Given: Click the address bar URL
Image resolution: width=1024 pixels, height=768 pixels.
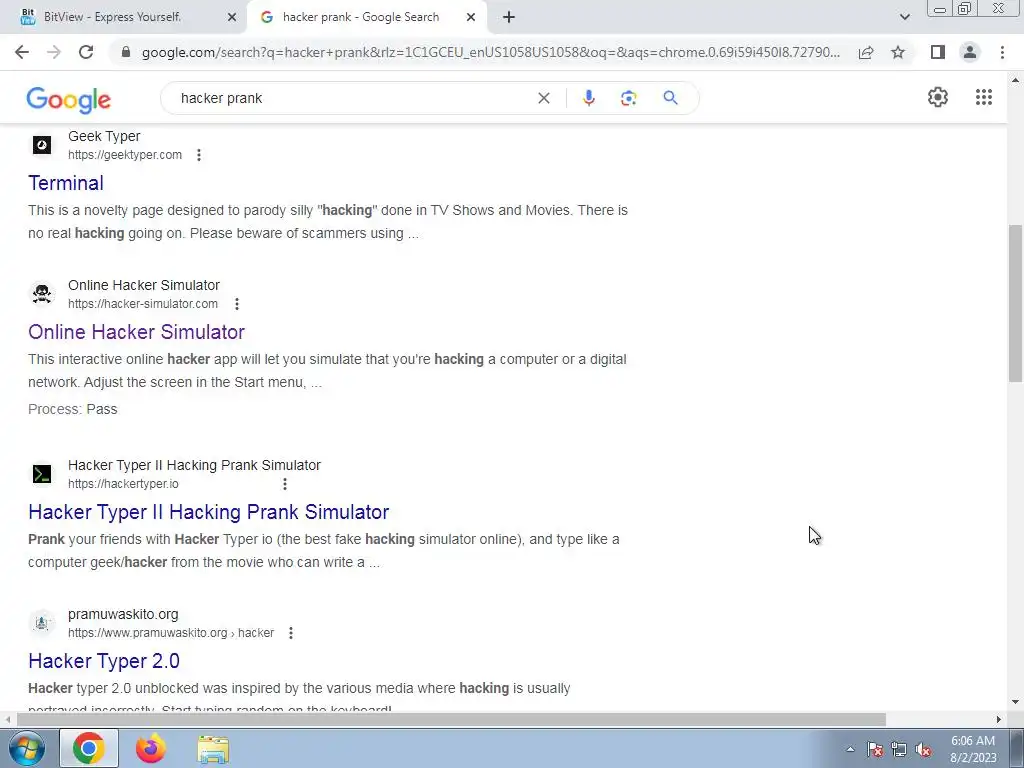Looking at the screenshot, I should pos(491,52).
